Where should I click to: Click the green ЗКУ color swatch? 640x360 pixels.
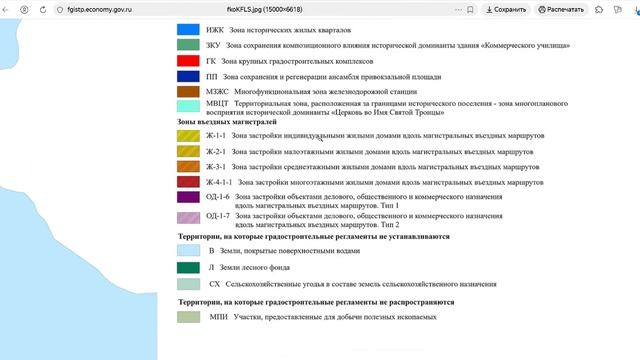pyautogui.click(x=188, y=44)
